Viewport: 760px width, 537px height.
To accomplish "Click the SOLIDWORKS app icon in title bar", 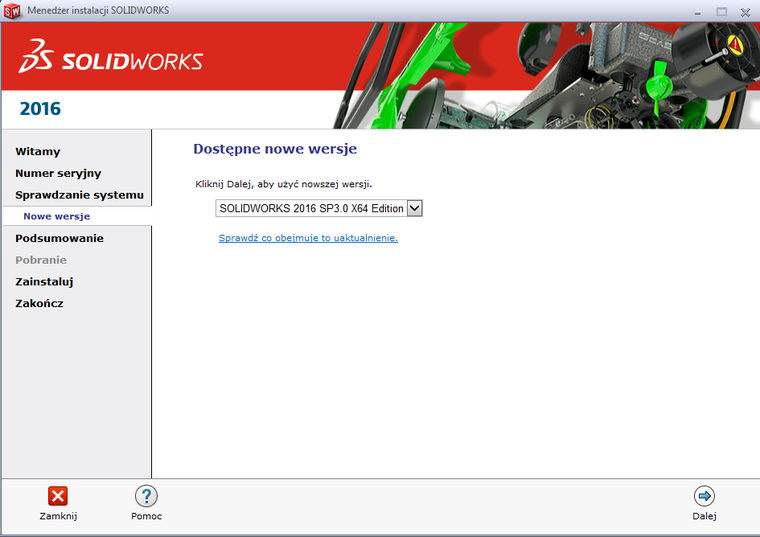I will 12,11.
